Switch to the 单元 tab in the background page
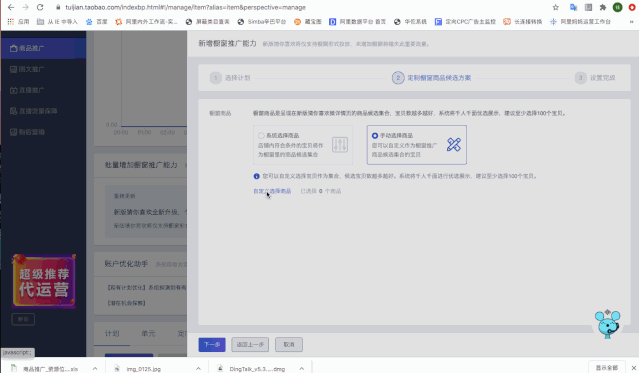 pyautogui.click(x=148, y=333)
